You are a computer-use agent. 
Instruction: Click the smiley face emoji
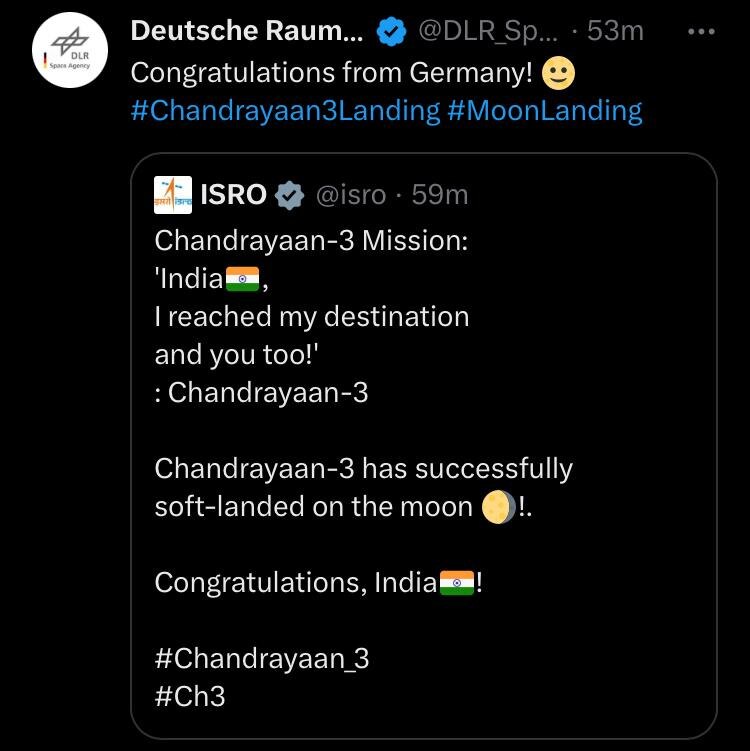click(556, 72)
